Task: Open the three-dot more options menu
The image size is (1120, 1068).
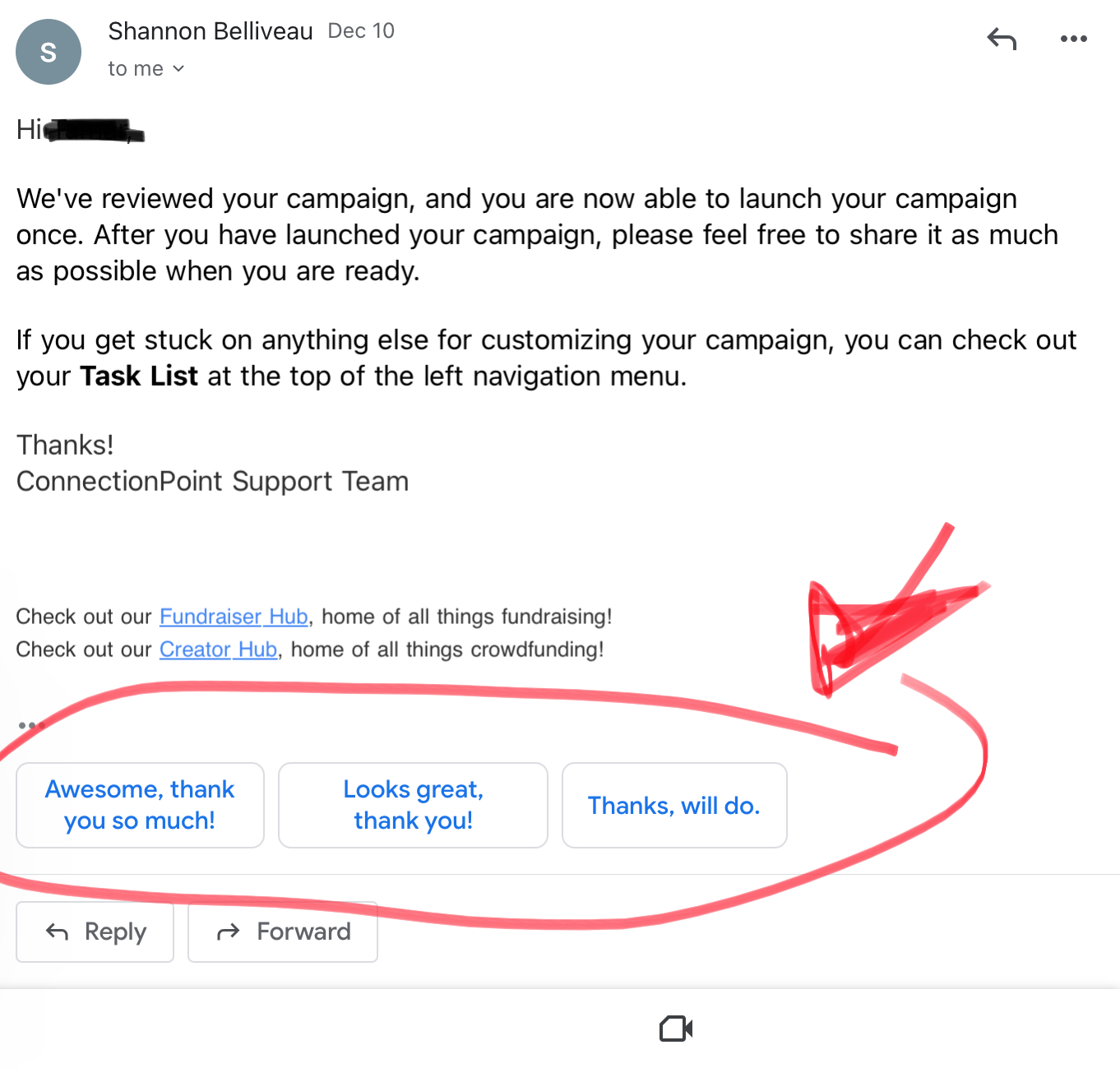Action: (1073, 39)
